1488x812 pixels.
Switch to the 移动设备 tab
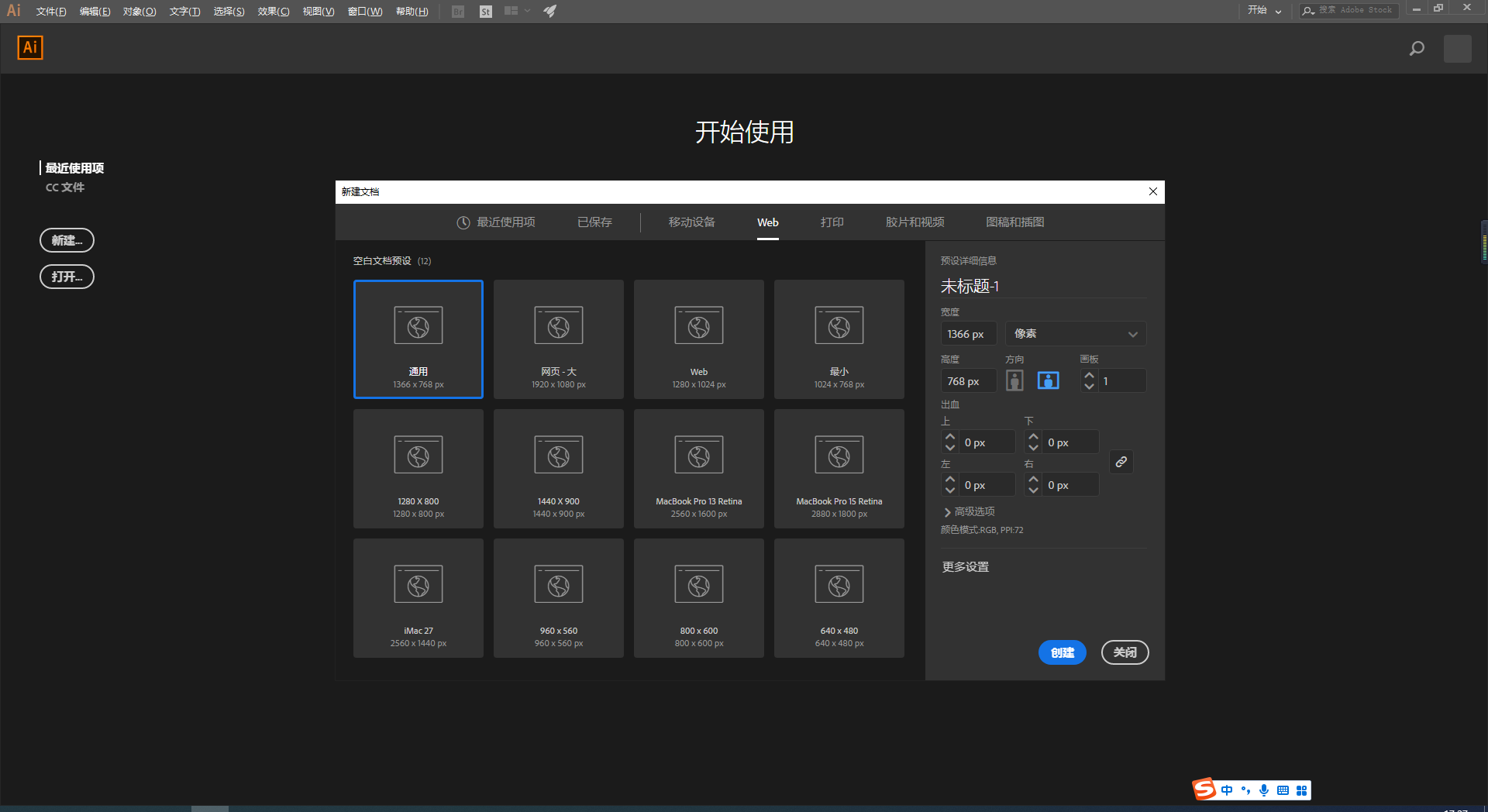coord(691,222)
